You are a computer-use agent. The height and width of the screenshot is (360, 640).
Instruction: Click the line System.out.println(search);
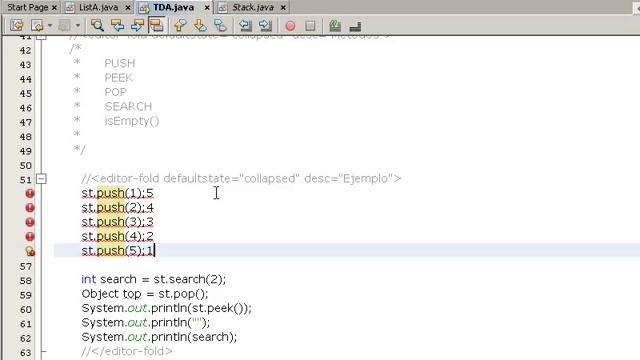159,337
